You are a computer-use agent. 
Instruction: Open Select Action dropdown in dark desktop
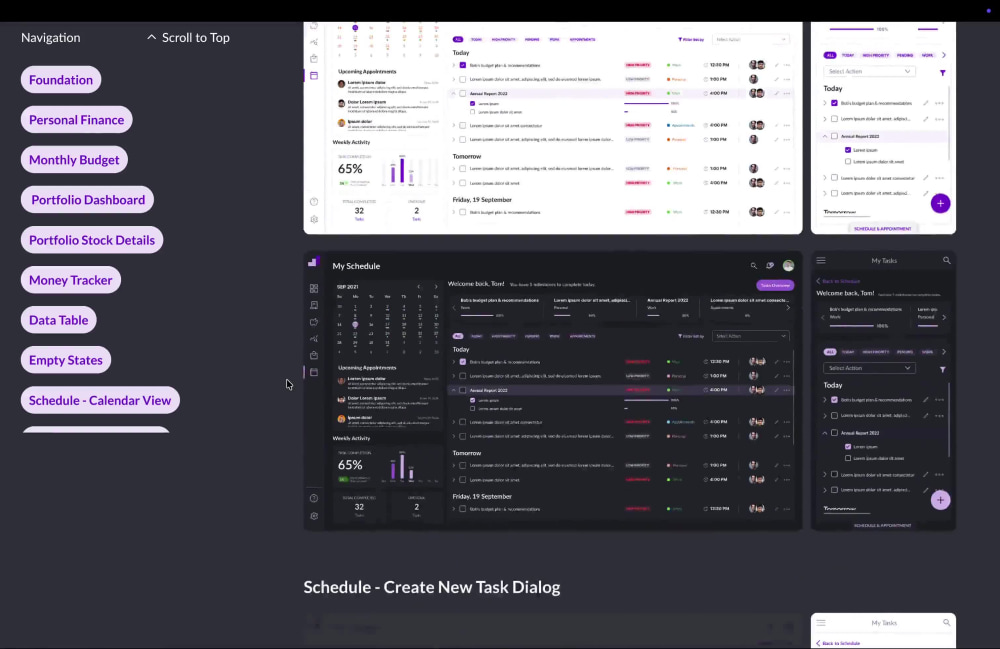pos(751,336)
